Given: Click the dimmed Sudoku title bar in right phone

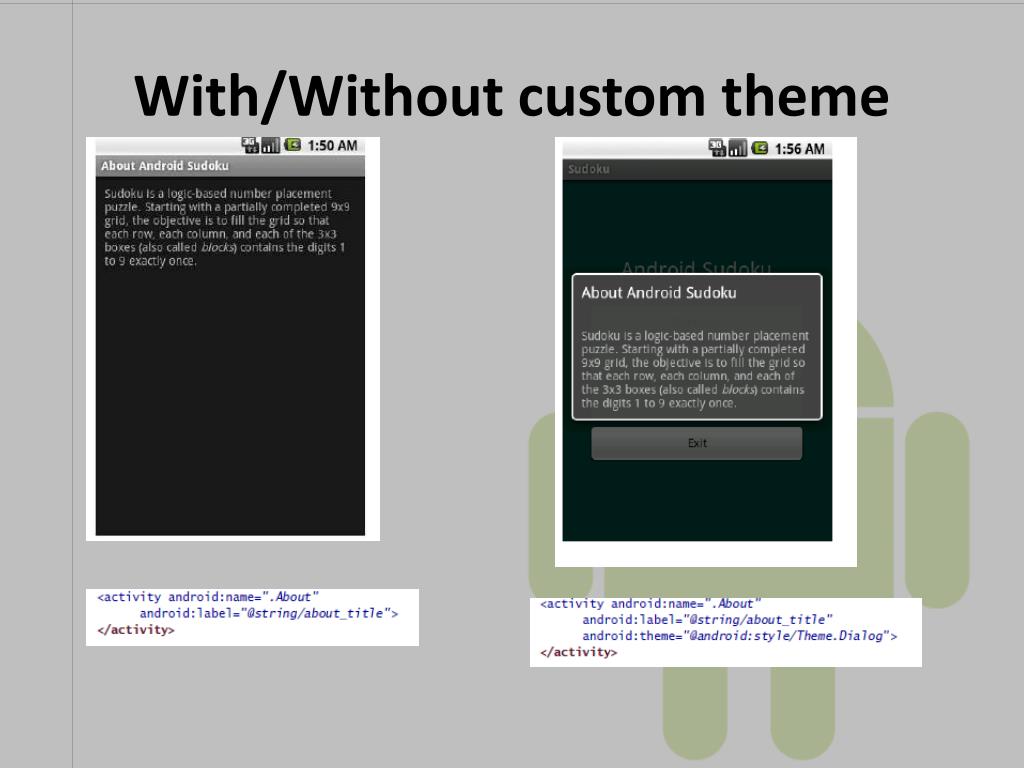Looking at the screenshot, I should click(x=697, y=169).
